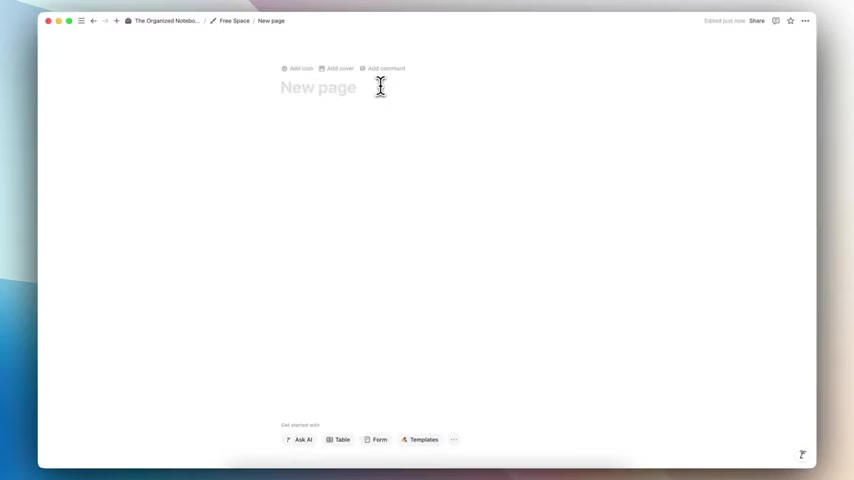Viewport: 854px width, 480px height.
Task: Insert a Form from get started
Action: click(x=376, y=440)
